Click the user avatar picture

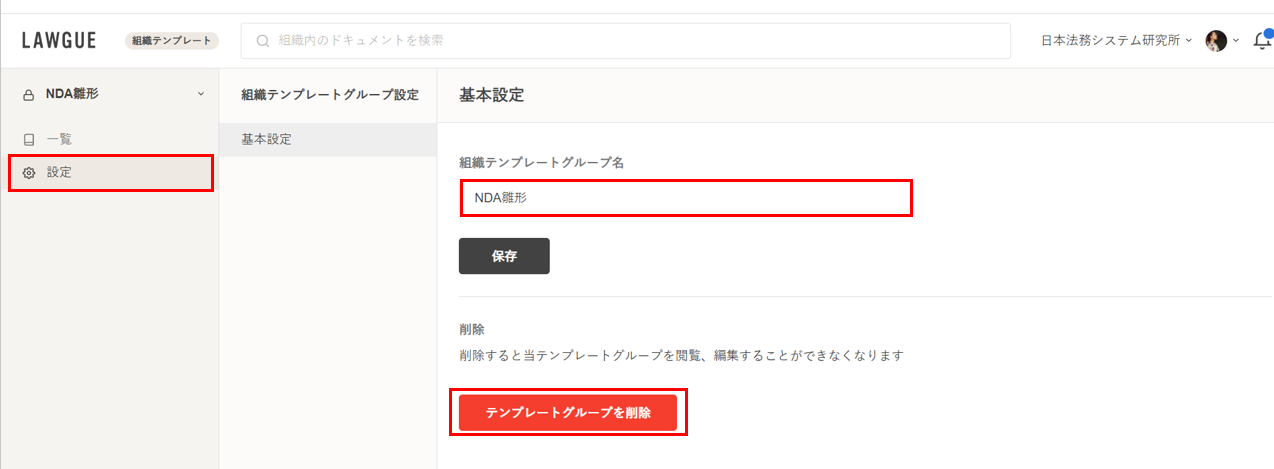1216,41
